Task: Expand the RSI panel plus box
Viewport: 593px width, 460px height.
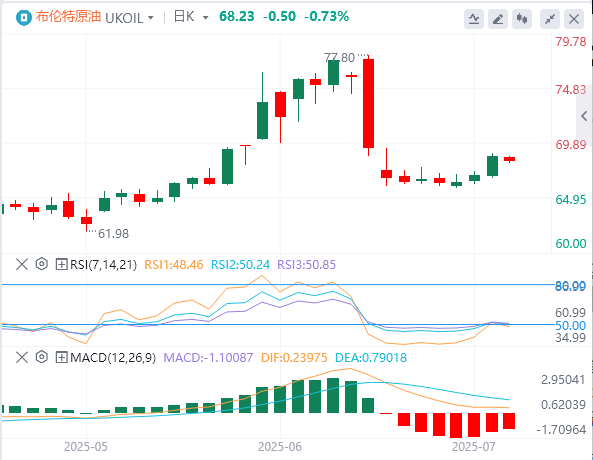Action: coord(61,264)
